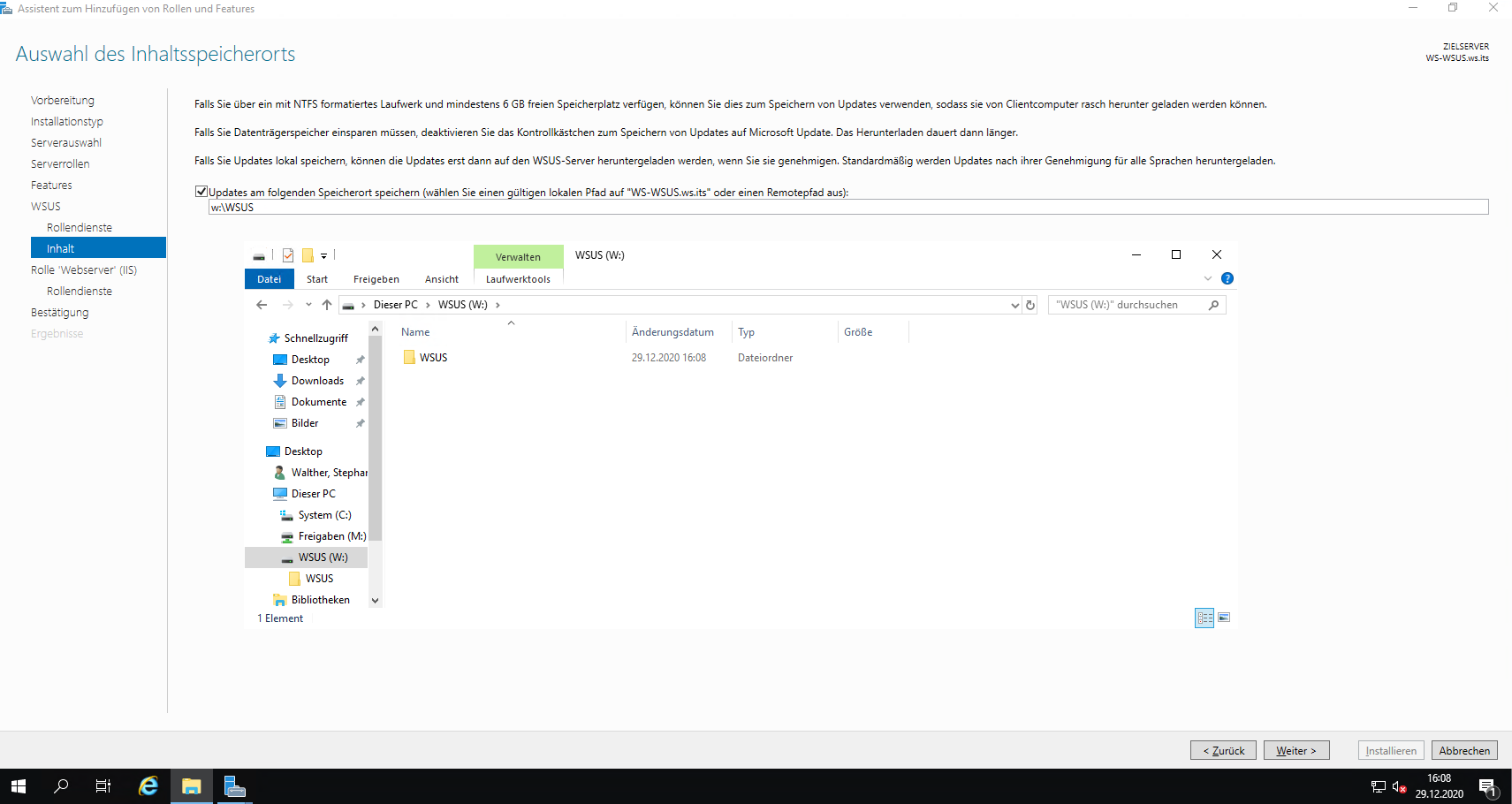Click Dieser PC in the address breadcrumb

(x=395, y=305)
